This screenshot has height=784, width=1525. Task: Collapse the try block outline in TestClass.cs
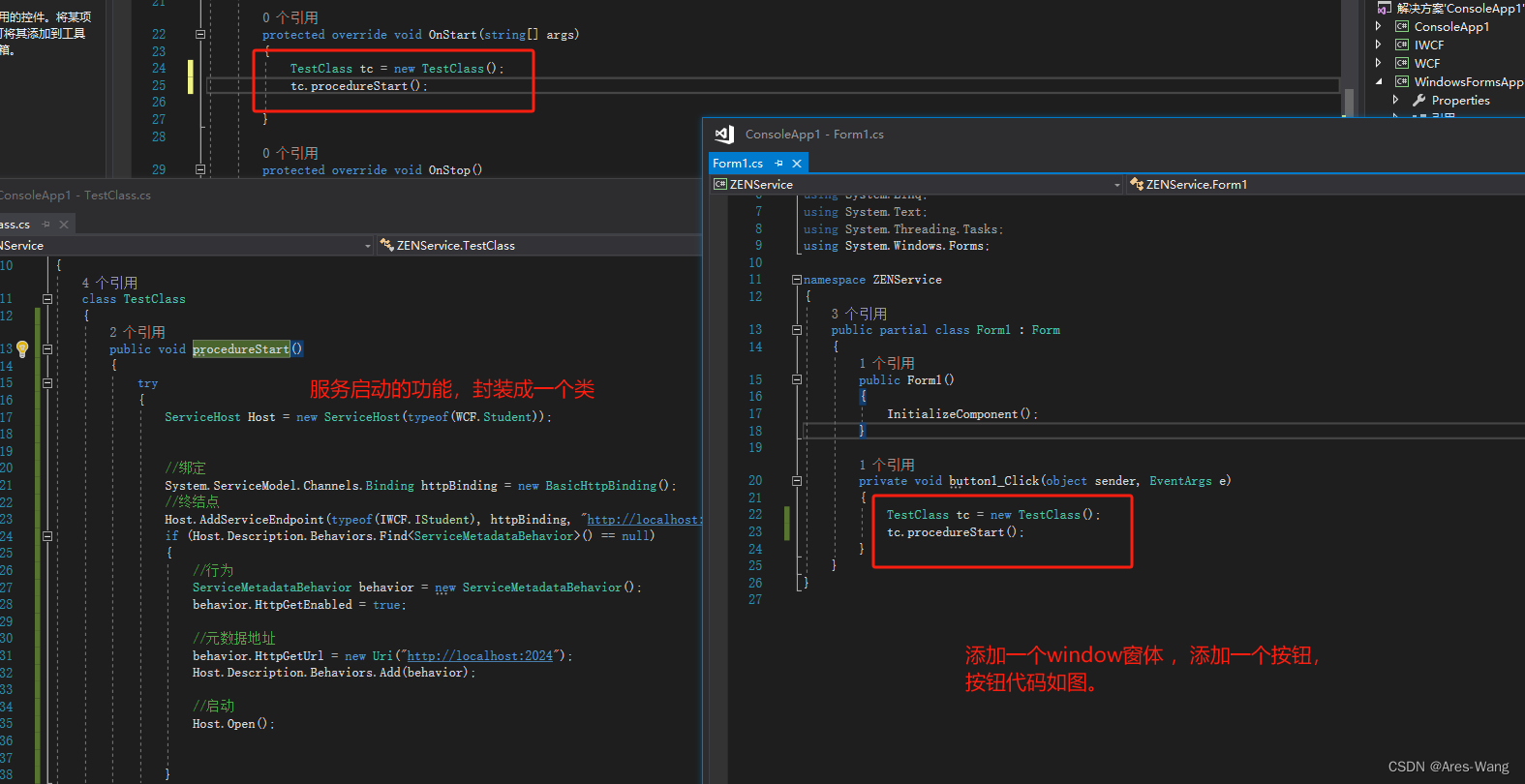[x=46, y=383]
